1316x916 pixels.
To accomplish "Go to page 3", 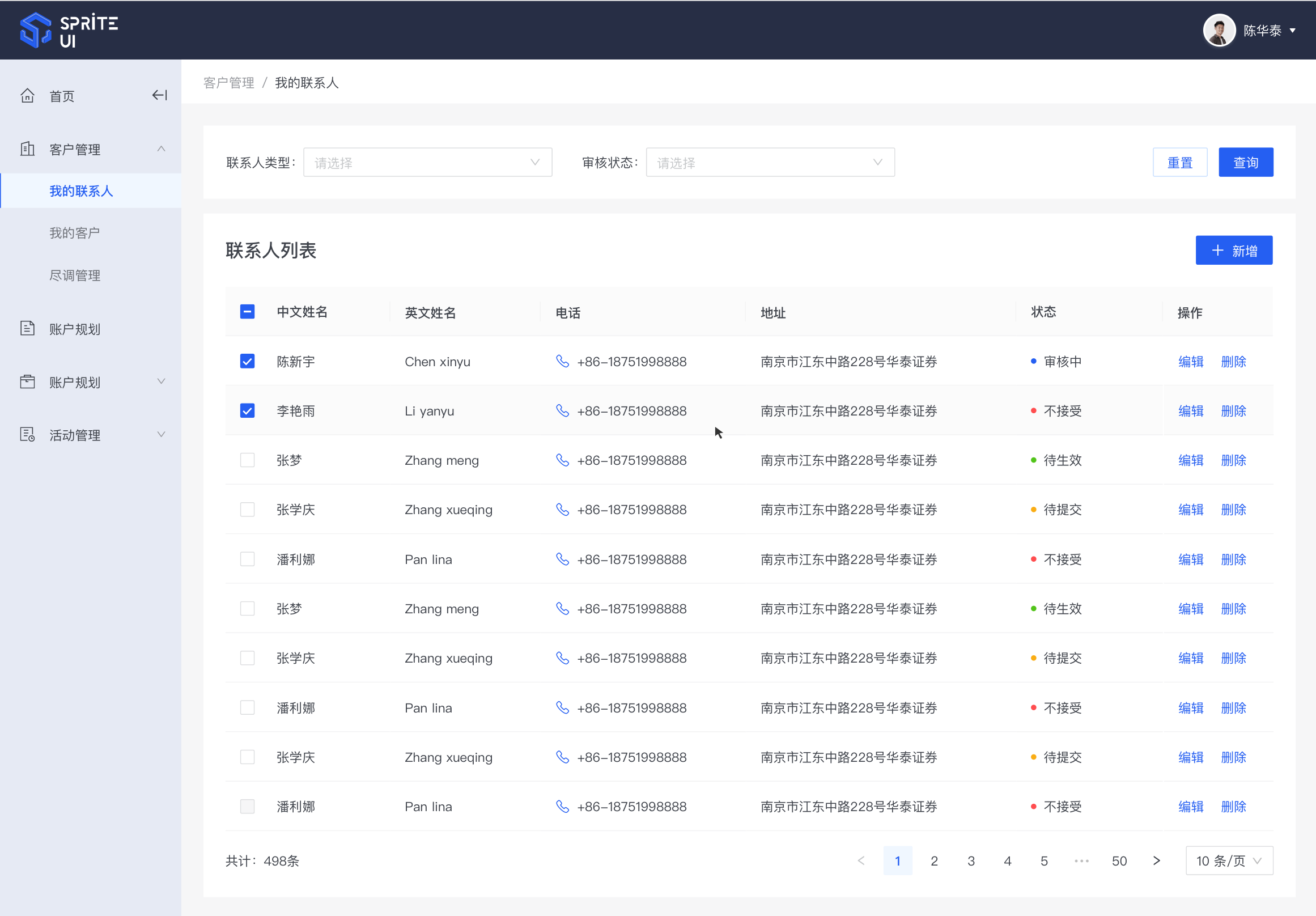I will 971,860.
